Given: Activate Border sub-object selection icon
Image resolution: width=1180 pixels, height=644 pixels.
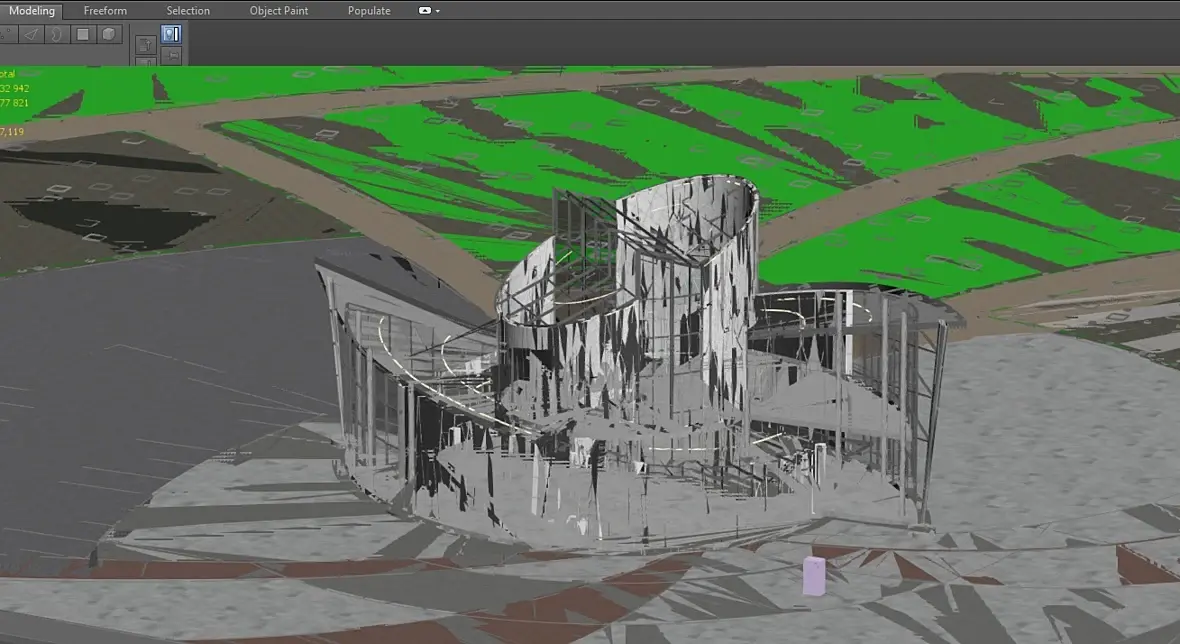Looking at the screenshot, I should coord(58,34).
